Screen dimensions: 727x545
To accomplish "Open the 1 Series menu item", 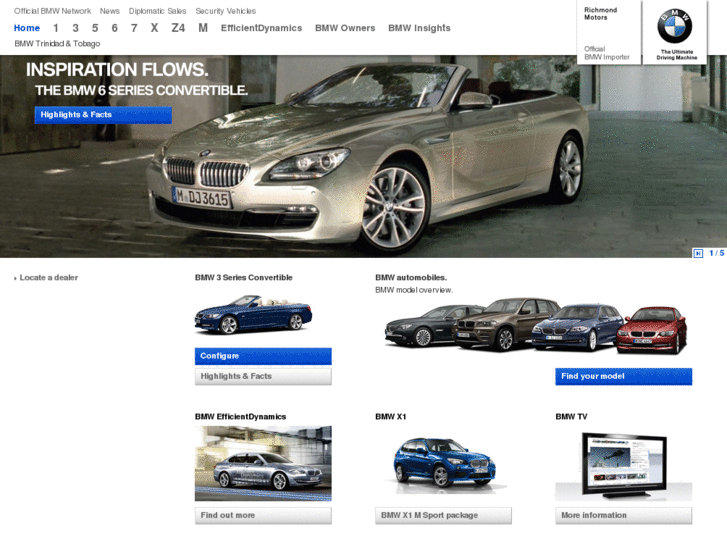I will [x=56, y=28].
